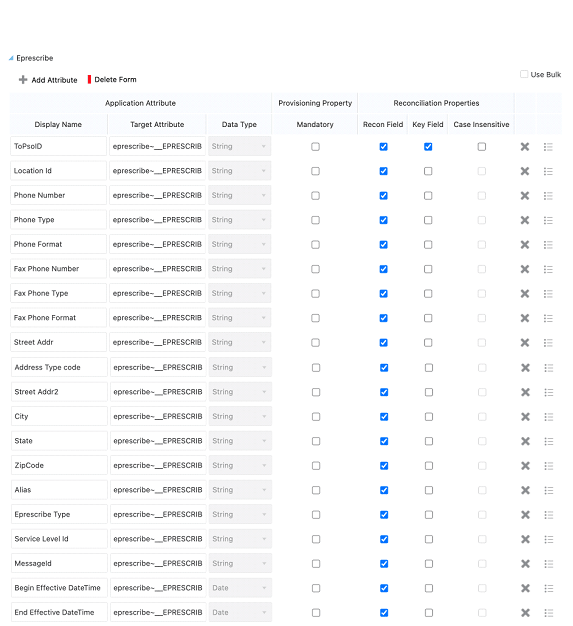Uncheck Recon Field for Phone Type
Screen dimensions: 573x626
(x=383, y=220)
